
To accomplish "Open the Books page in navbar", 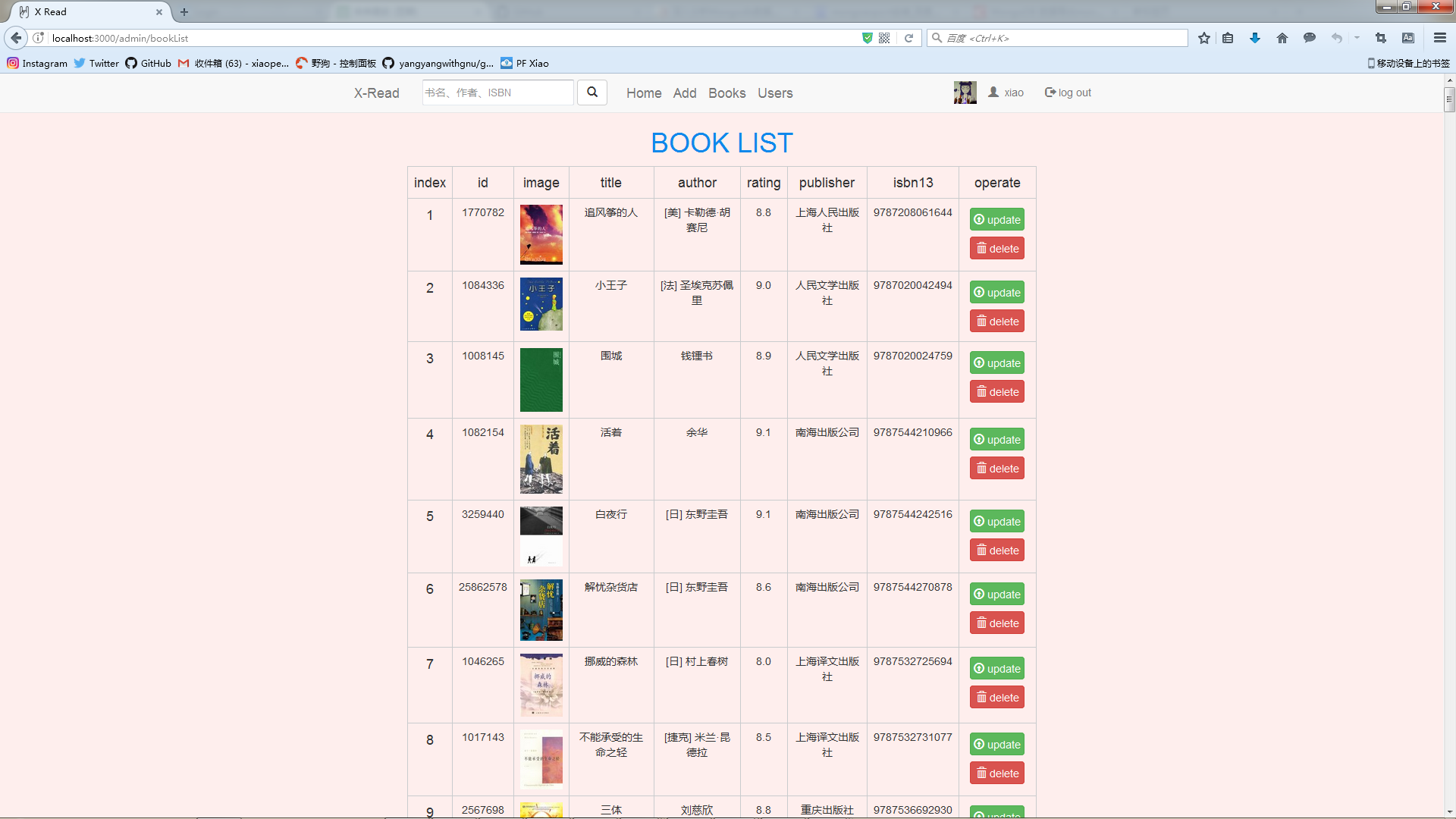I will click(727, 93).
